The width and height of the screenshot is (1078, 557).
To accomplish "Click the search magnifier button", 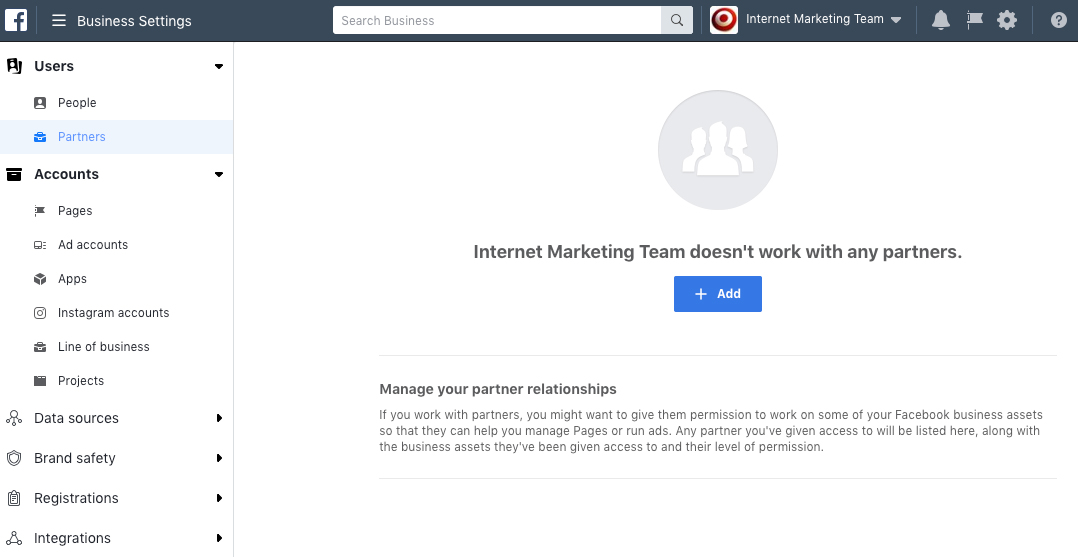I will 677,20.
